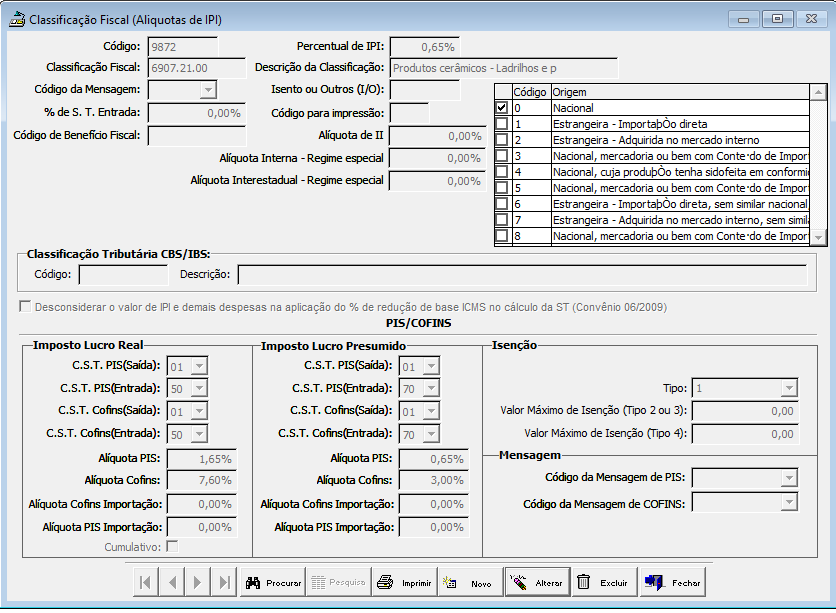Click the Código column header in grid
This screenshot has height=613, width=836.
click(530, 92)
